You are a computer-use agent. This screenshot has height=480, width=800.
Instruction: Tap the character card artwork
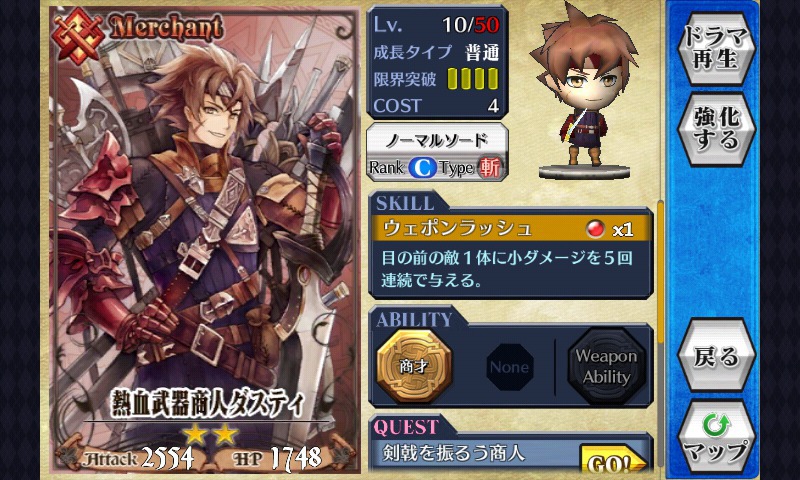pos(205,240)
